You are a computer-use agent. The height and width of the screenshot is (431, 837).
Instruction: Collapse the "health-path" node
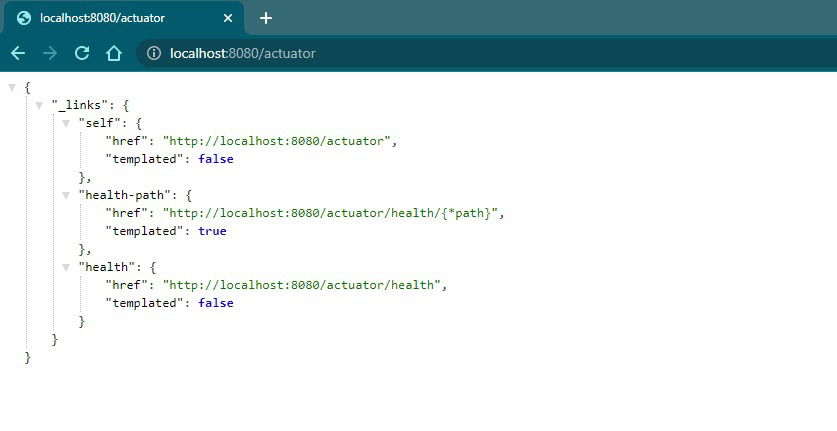(66, 195)
